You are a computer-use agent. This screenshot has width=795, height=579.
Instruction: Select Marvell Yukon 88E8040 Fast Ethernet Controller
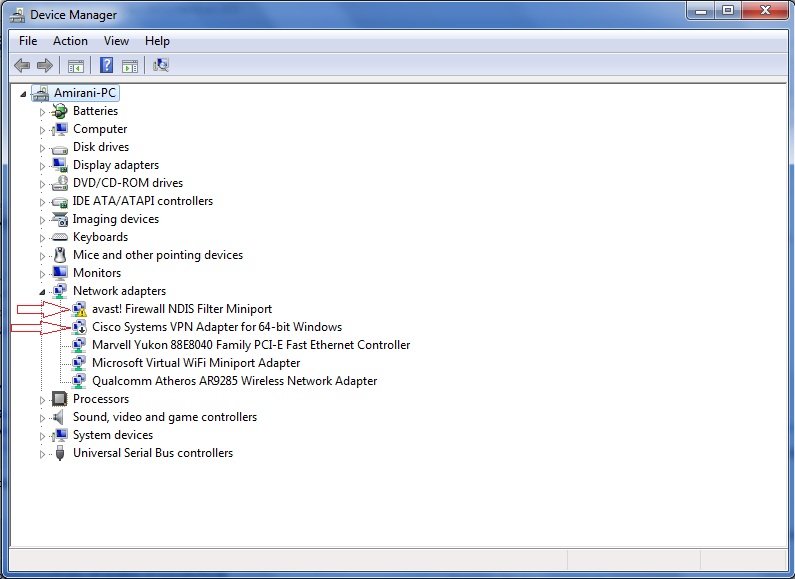[x=251, y=345]
